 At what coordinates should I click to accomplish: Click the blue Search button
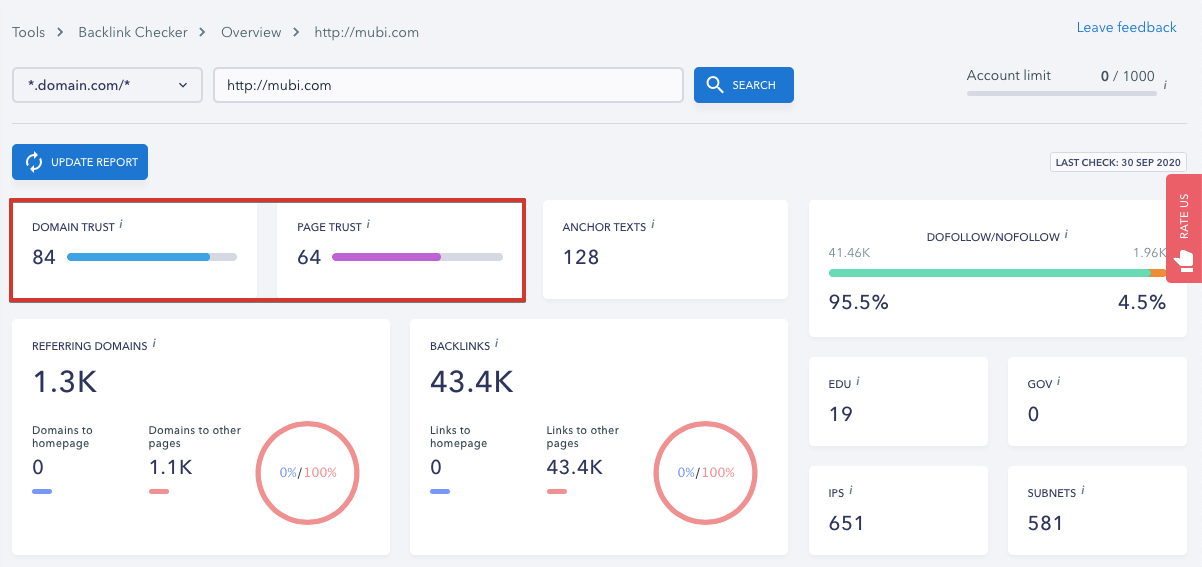coord(744,85)
